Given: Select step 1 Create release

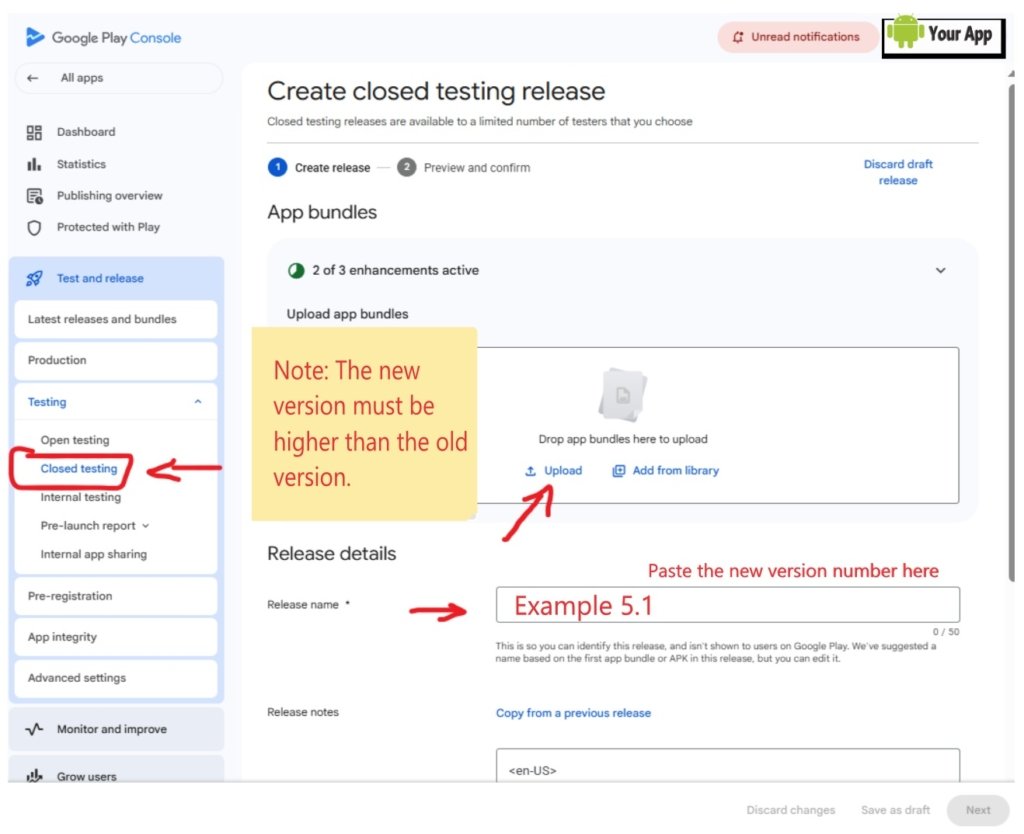Looking at the screenshot, I should 319,168.
